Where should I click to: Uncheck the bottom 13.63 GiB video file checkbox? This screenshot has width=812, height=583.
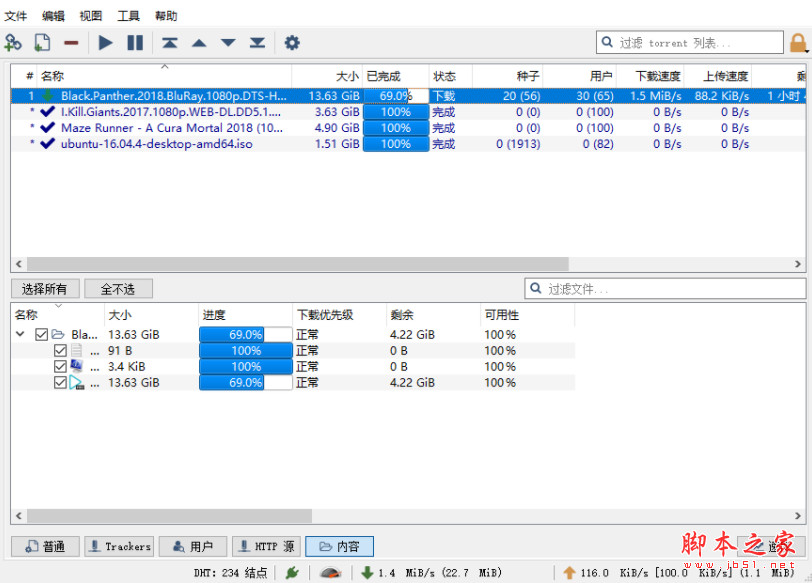(60, 383)
